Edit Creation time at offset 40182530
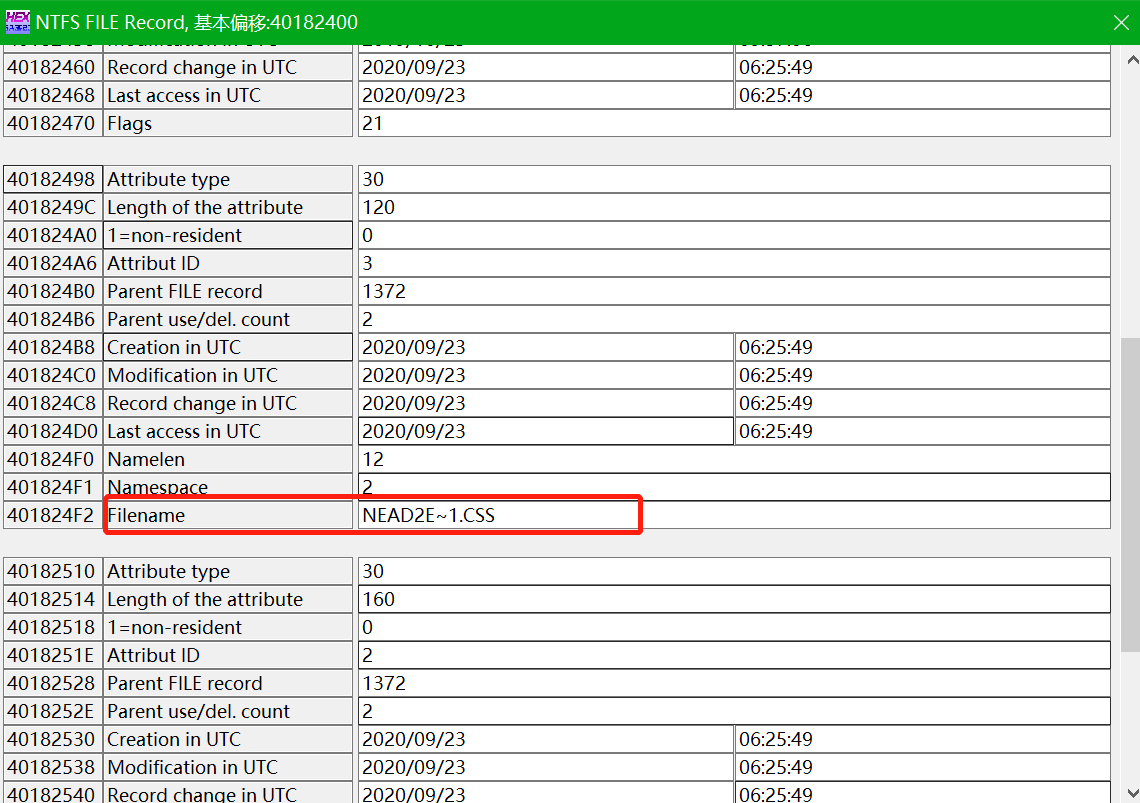This screenshot has height=803, width=1140. coord(923,740)
